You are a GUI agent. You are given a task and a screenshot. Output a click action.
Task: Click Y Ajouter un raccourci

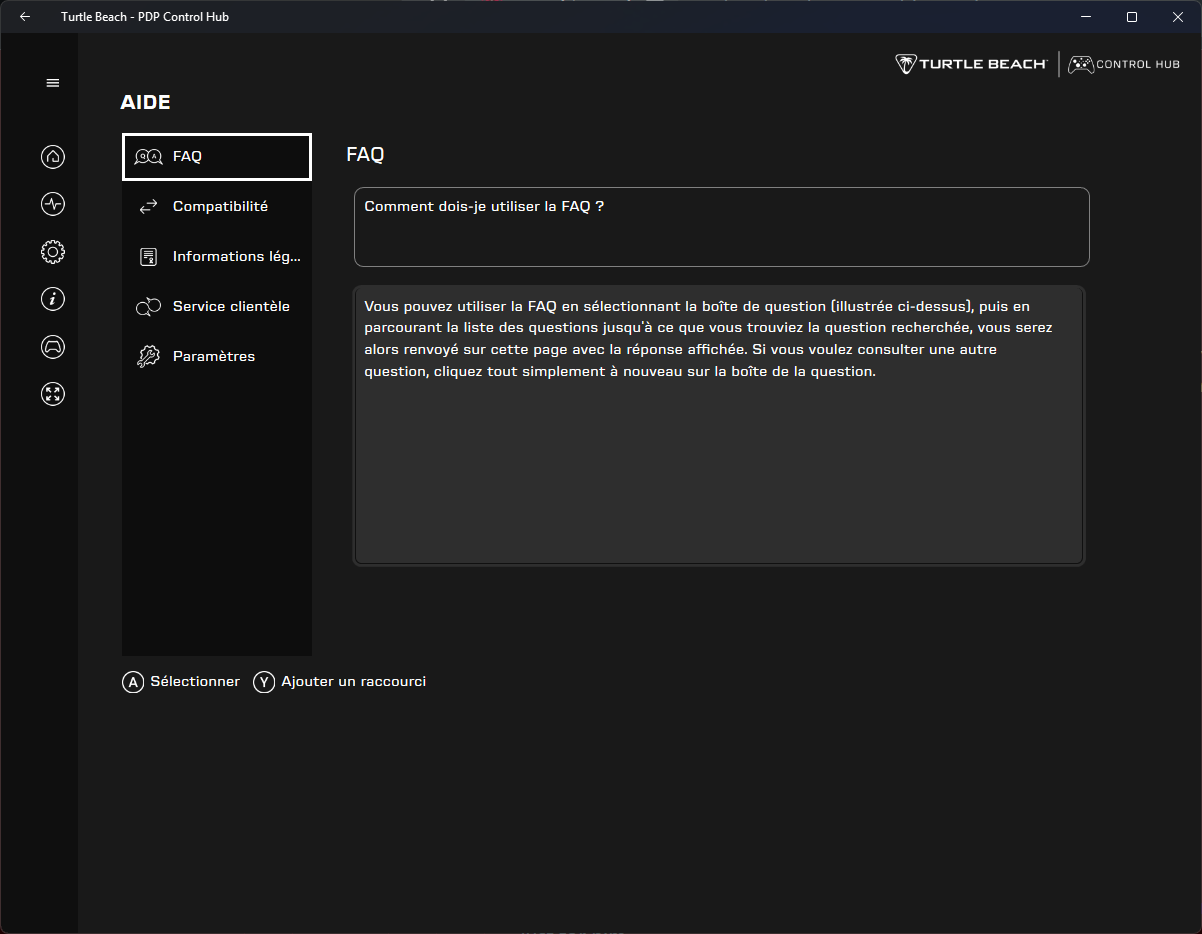click(340, 682)
